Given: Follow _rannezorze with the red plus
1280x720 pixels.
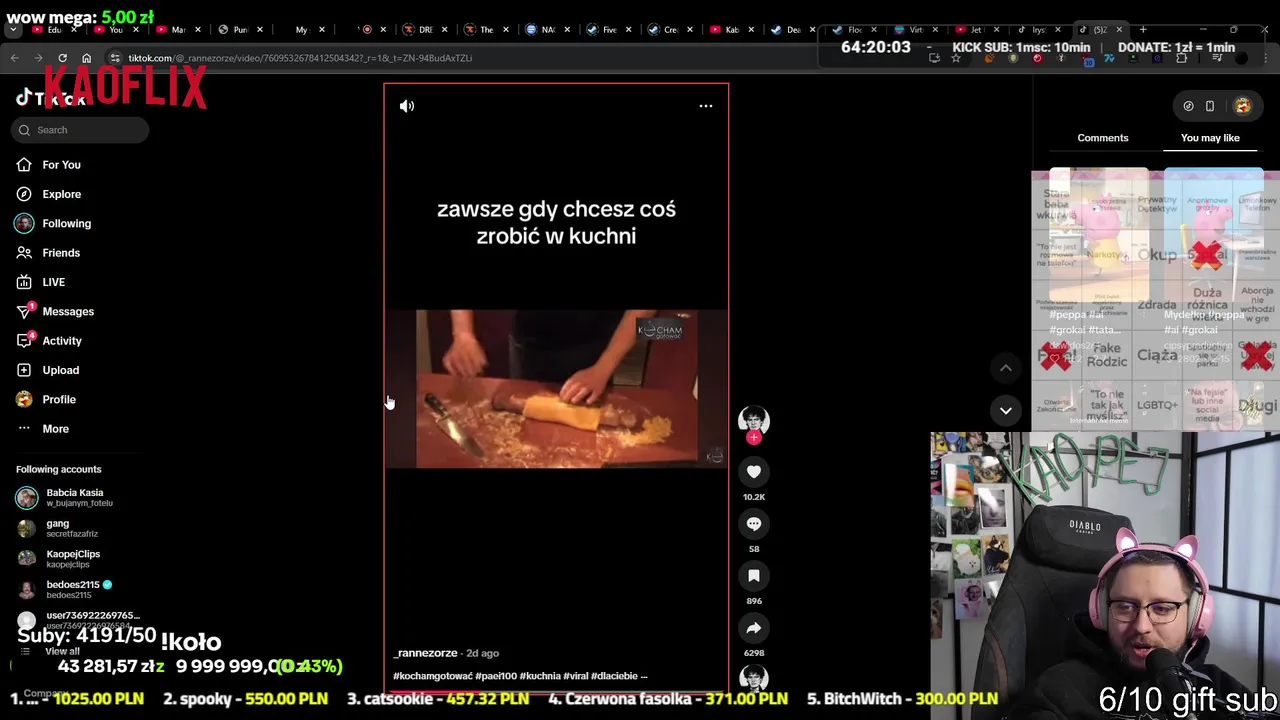Looking at the screenshot, I should [x=754, y=437].
